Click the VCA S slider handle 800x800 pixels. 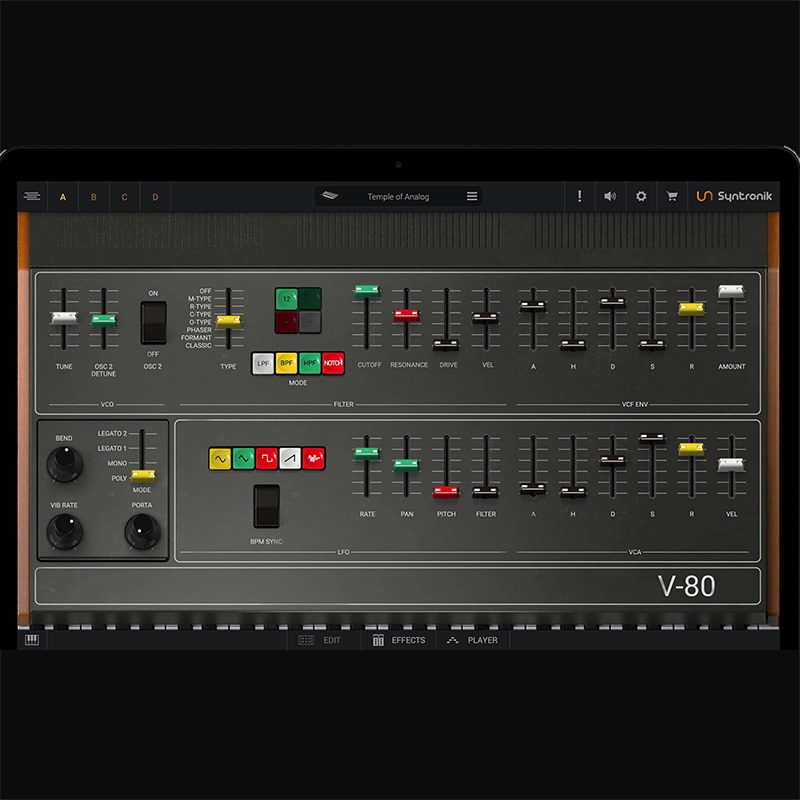click(652, 438)
